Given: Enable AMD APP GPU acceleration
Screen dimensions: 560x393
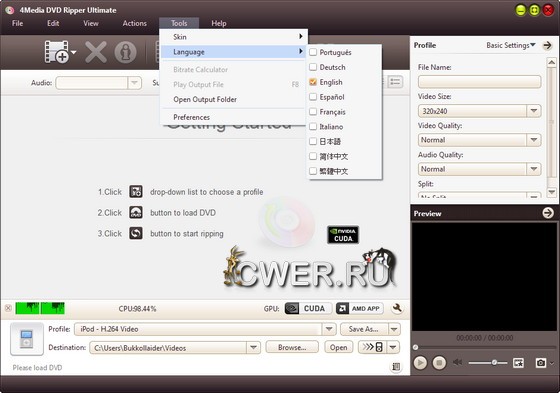Looking at the screenshot, I should pos(359,308).
